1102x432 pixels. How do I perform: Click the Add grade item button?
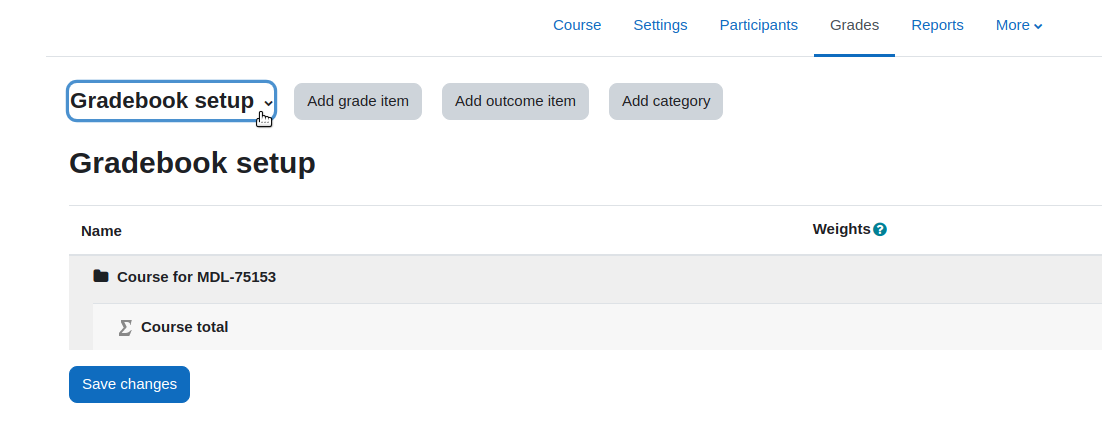[x=358, y=101]
